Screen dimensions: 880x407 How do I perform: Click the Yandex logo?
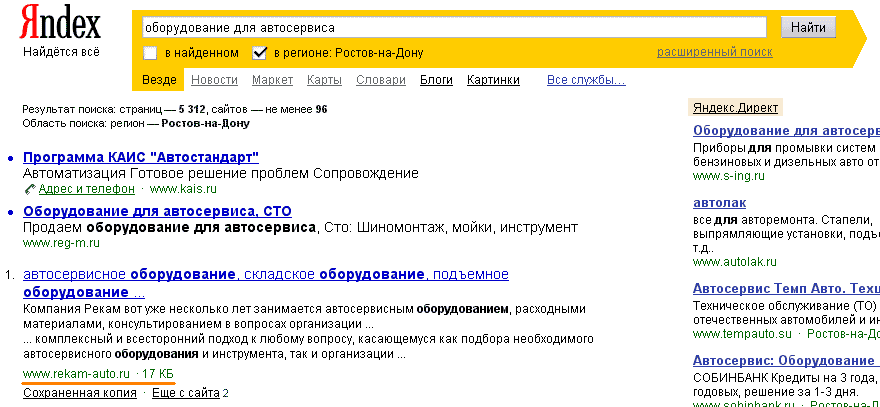(60, 24)
